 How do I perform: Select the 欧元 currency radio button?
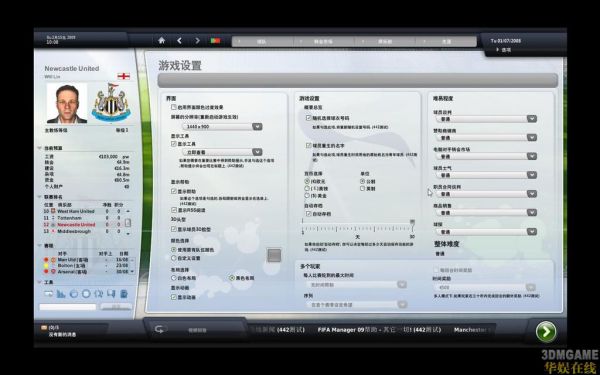point(307,181)
